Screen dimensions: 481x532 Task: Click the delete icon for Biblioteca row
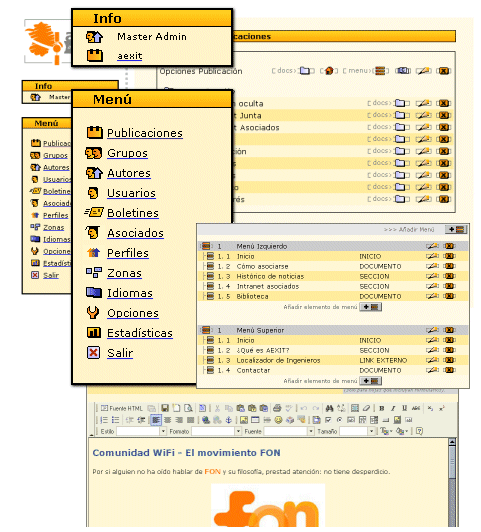(449, 296)
